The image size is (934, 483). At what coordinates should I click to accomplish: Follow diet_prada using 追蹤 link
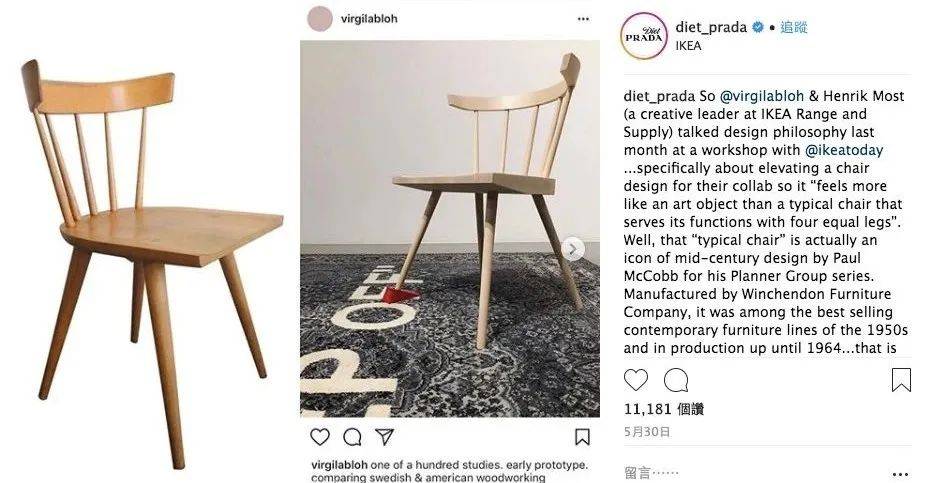794,27
